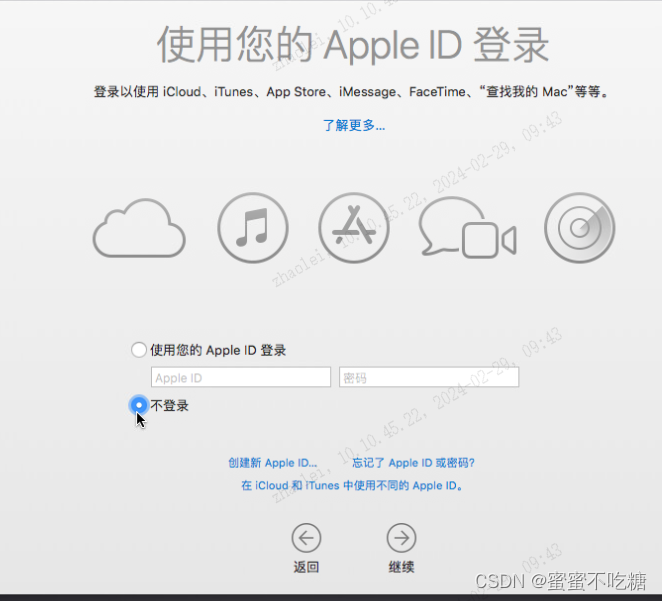Open the '忘记了 Apple ID 或密码?' link

pos(413,463)
